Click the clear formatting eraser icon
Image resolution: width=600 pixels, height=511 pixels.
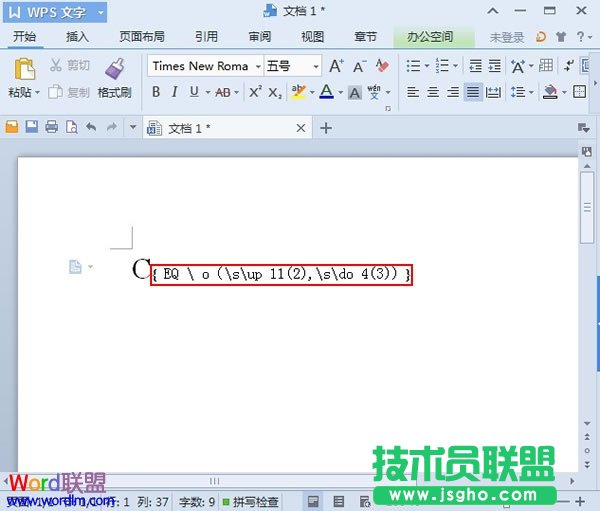(x=382, y=66)
